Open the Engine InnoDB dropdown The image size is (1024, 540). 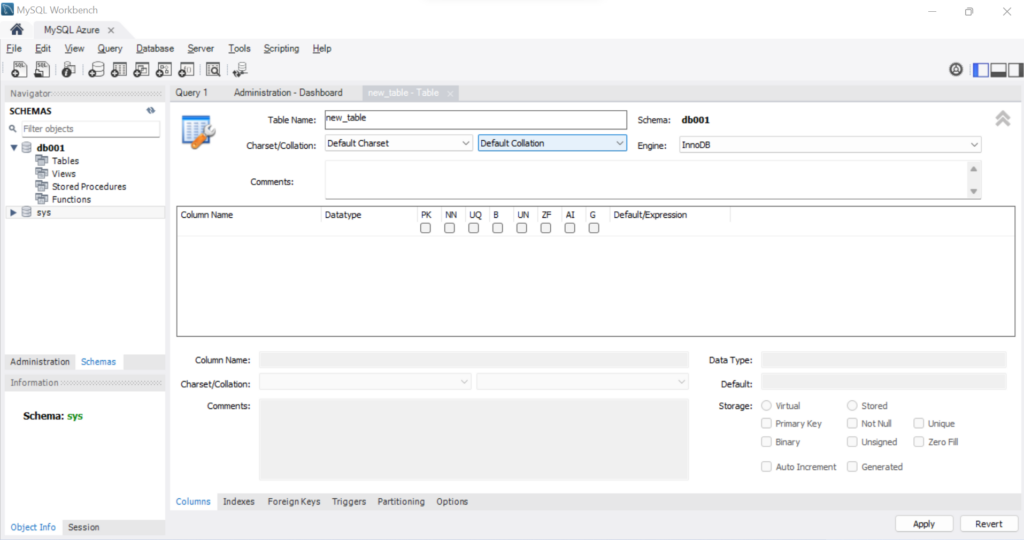click(829, 145)
